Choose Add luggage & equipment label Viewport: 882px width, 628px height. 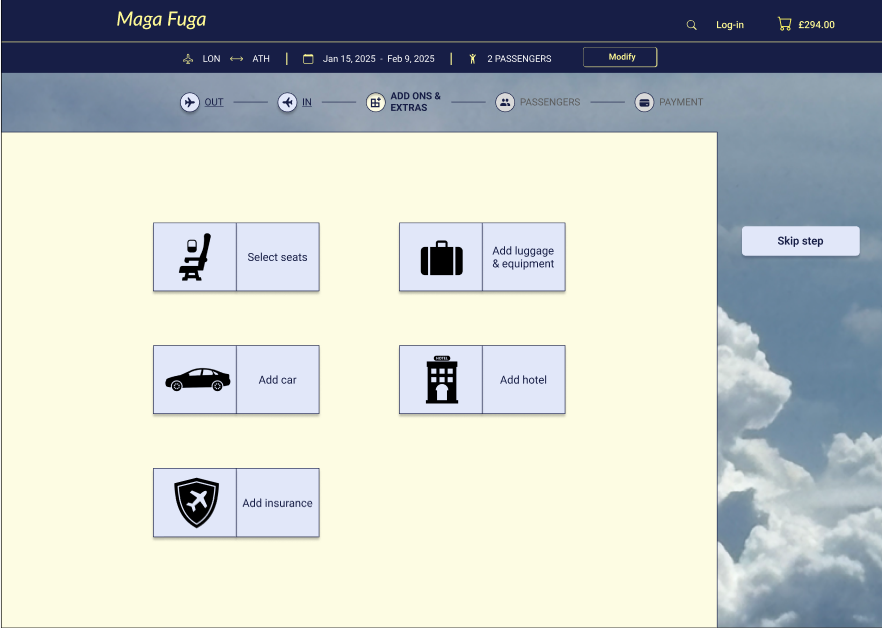coord(523,257)
